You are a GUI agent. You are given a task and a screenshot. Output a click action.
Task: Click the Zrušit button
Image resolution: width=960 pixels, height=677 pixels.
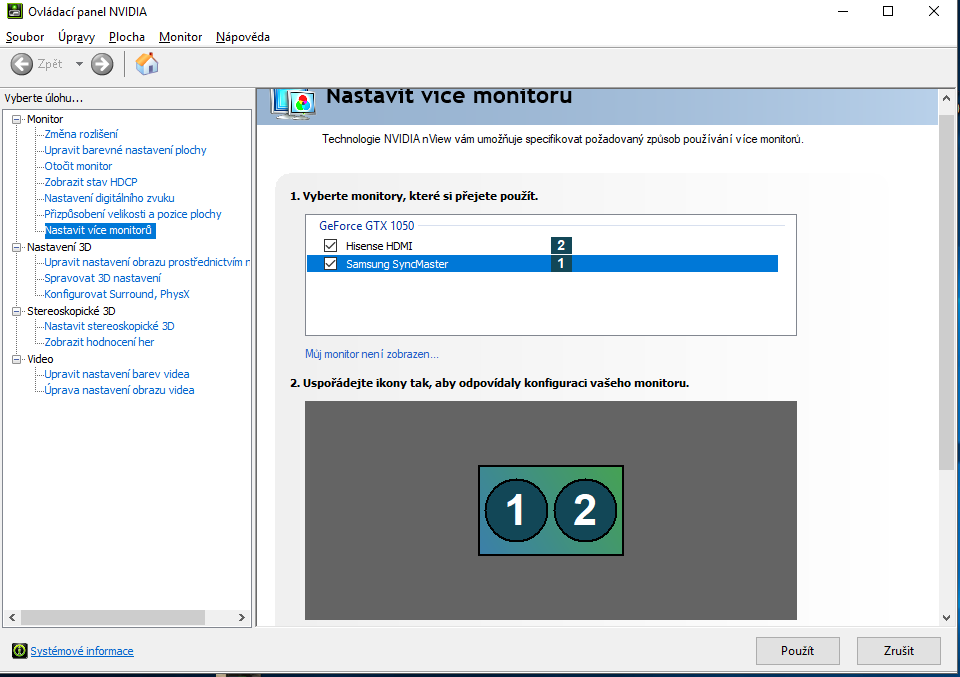click(899, 651)
